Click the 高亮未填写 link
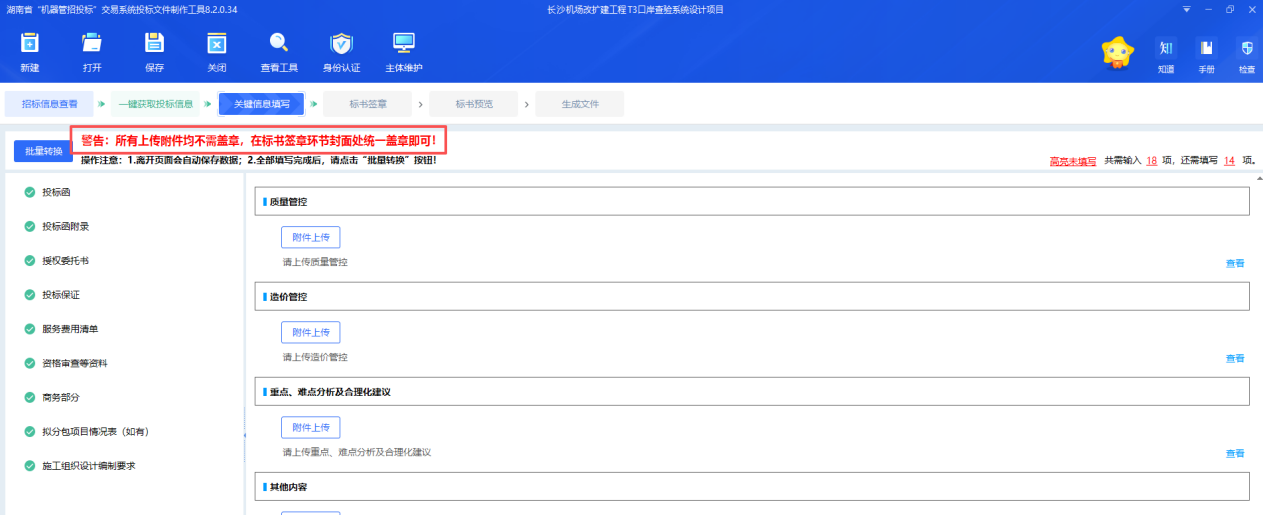Viewport: 1263px width, 515px height. click(1072, 161)
